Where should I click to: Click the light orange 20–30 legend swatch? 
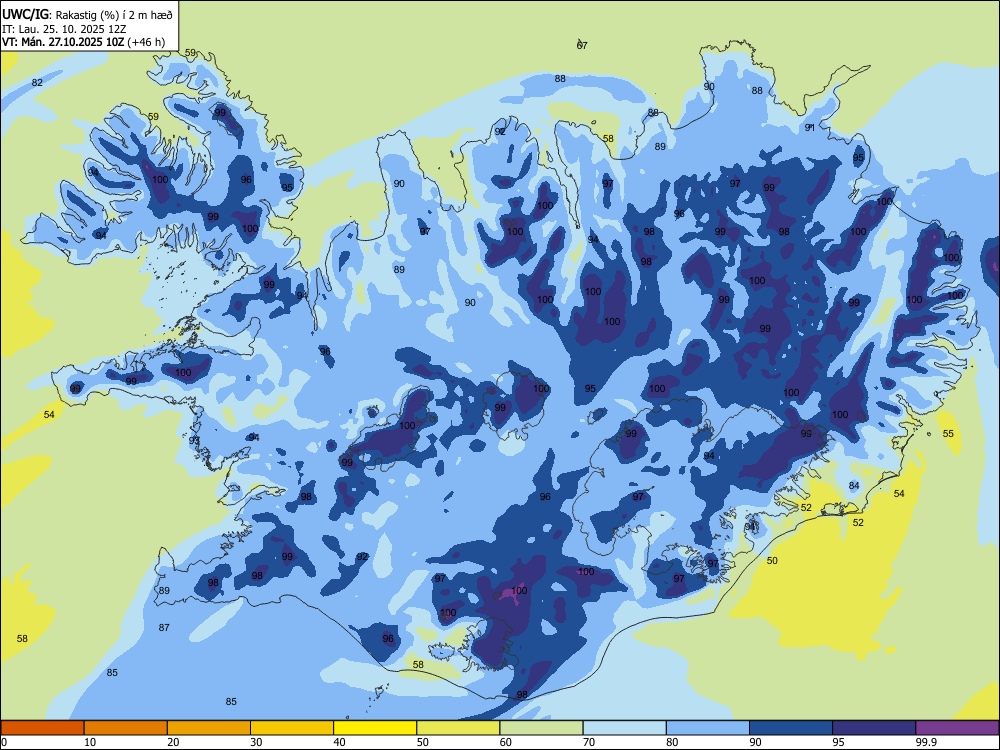click(209, 728)
